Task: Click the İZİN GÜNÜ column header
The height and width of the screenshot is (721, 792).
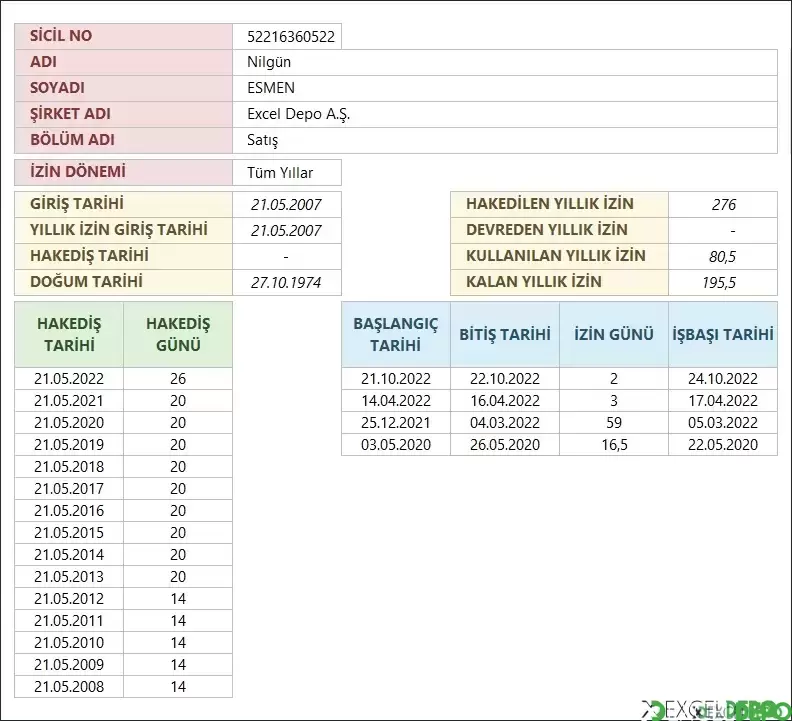Action: click(x=614, y=334)
